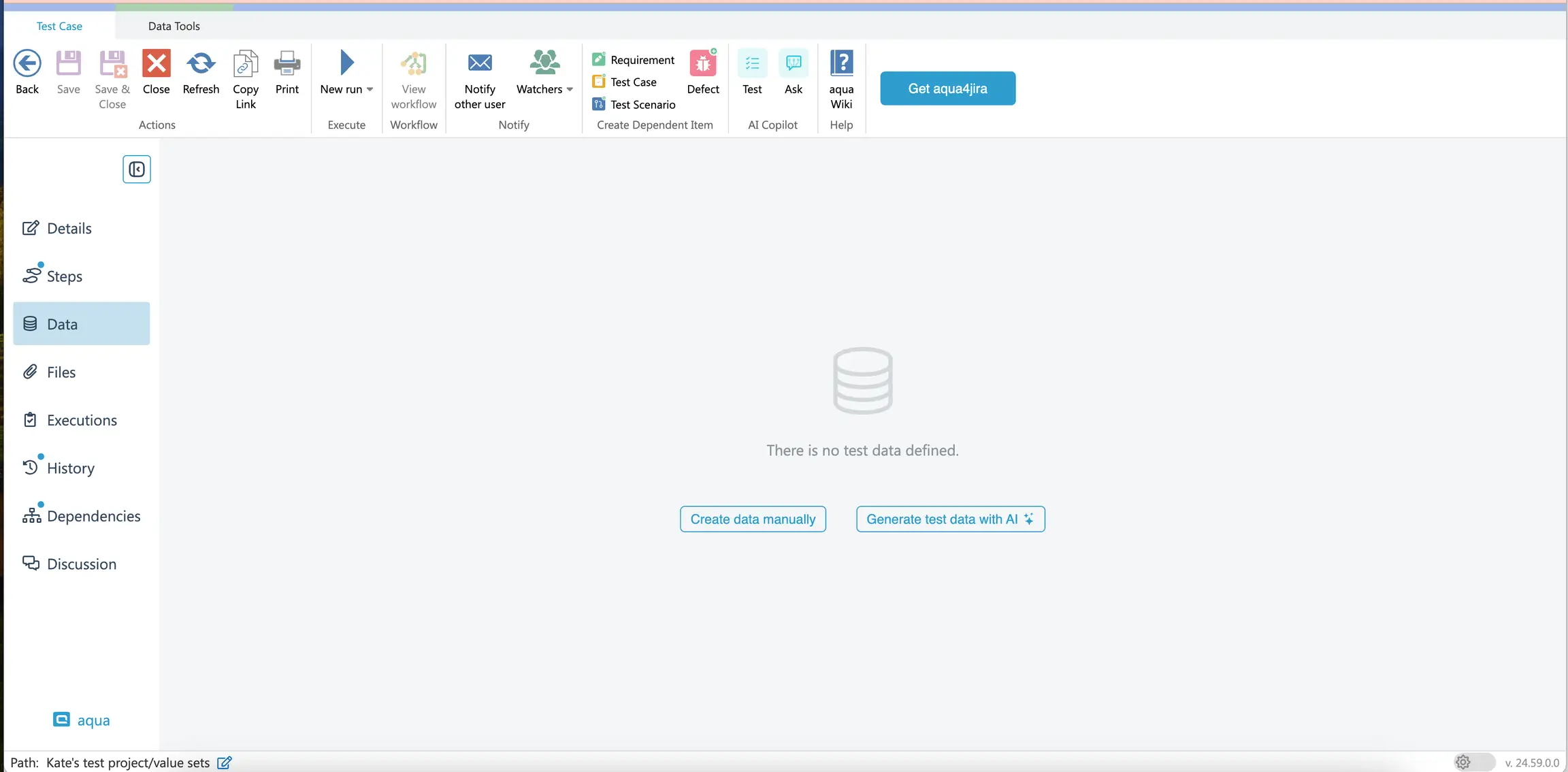Screen dimensions: 1568x772
Task: Open the aqua Wiki help icon
Action: (841, 61)
